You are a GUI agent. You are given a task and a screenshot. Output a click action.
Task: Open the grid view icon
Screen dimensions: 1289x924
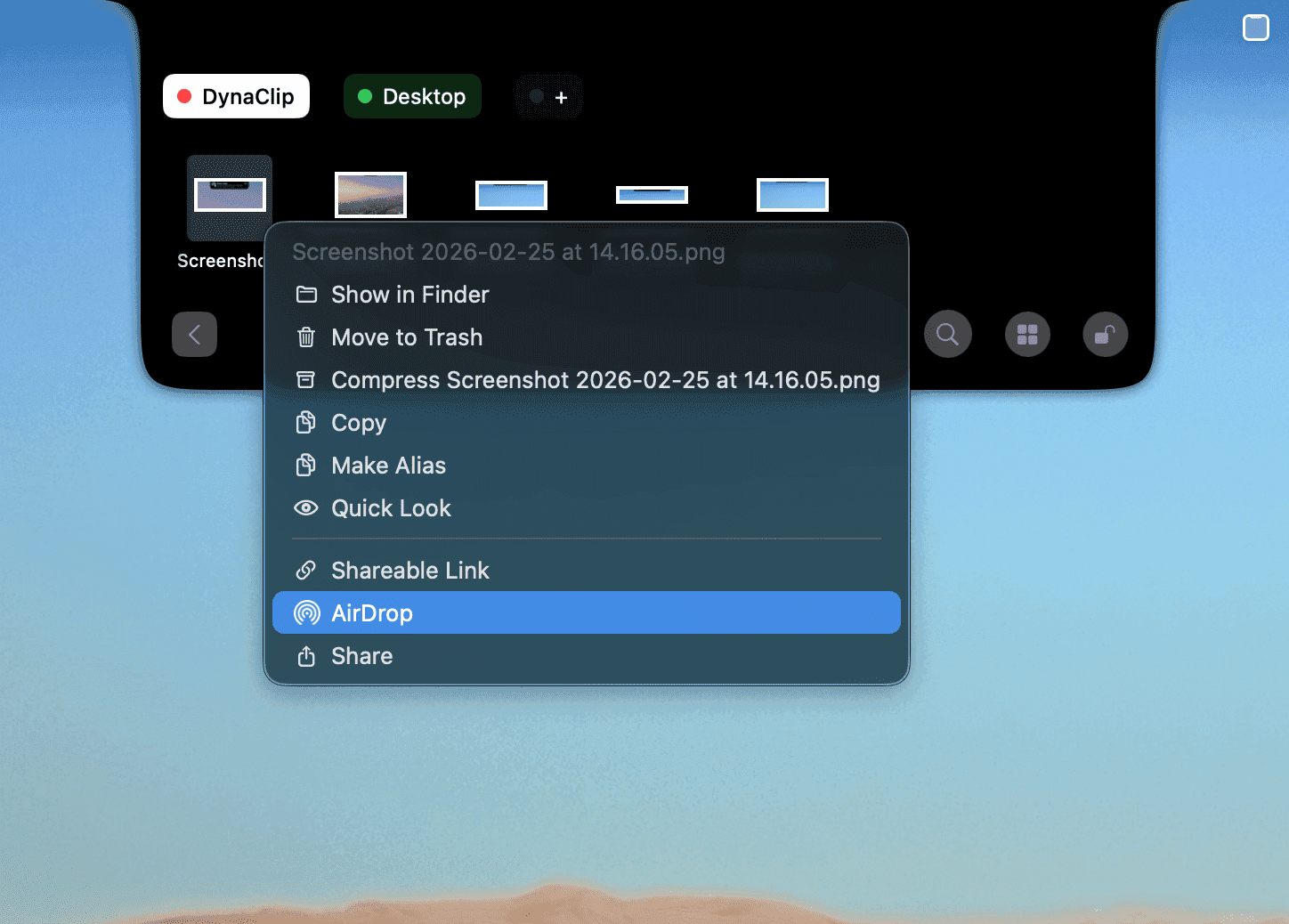pos(1027,335)
